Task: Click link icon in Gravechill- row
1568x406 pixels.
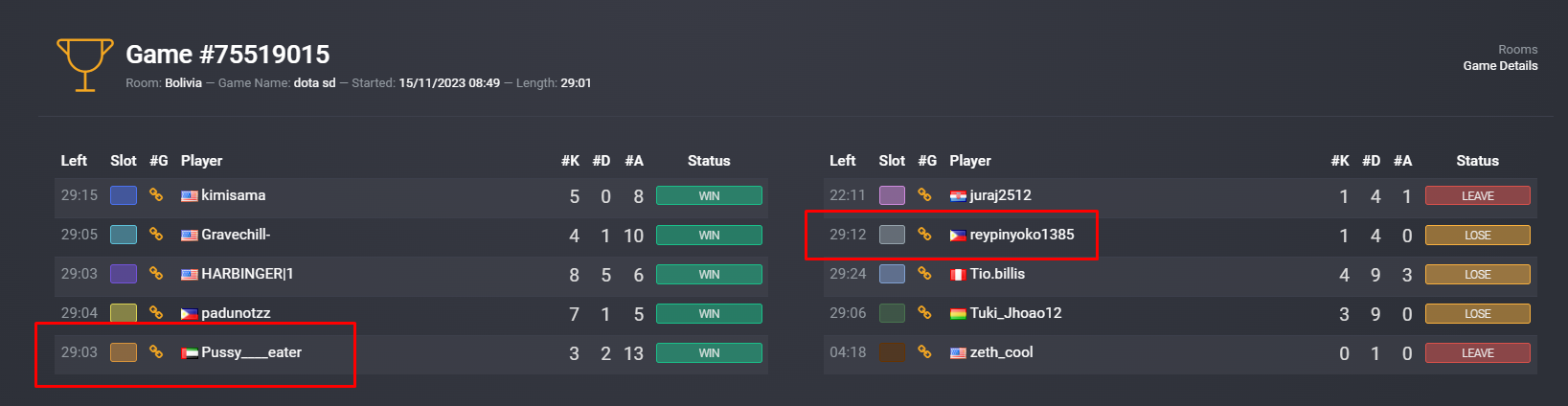Action: (x=156, y=235)
